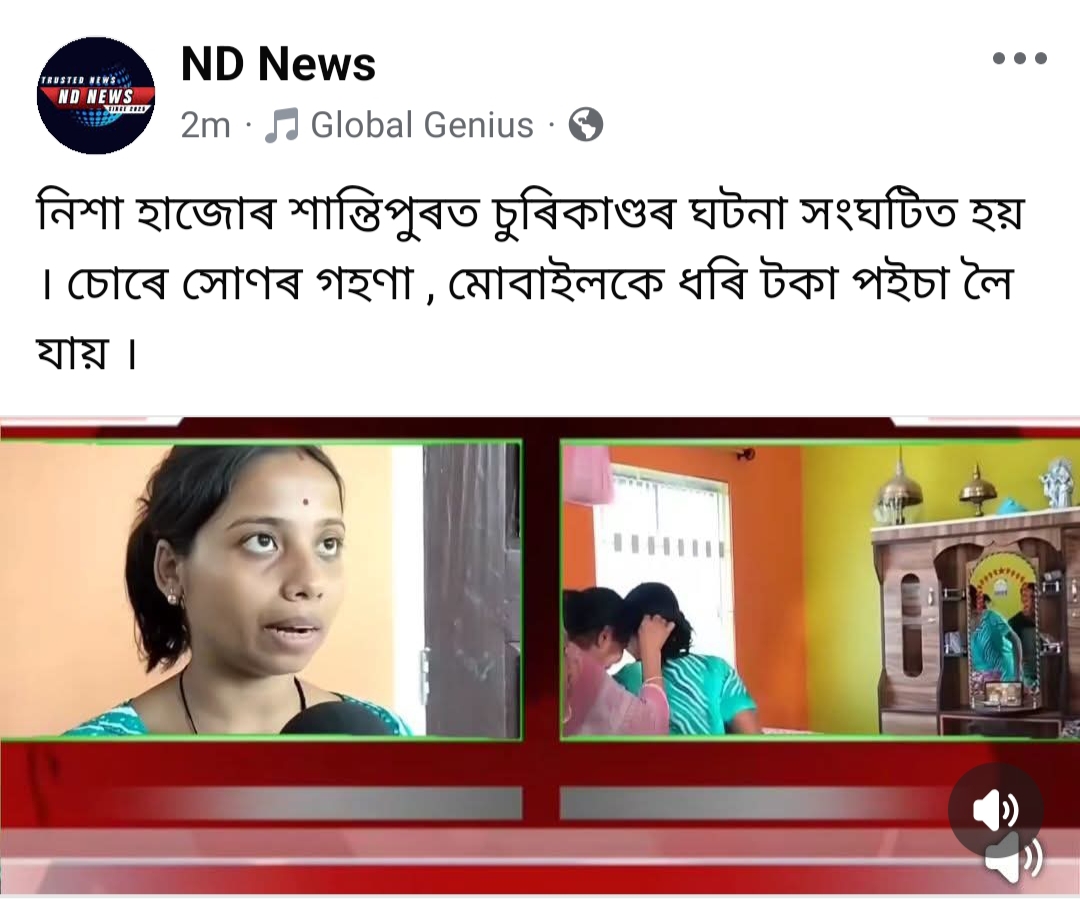Viewport: 1080px width, 910px height.
Task: Toggle video sound with round speaker button
Action: click(x=995, y=809)
